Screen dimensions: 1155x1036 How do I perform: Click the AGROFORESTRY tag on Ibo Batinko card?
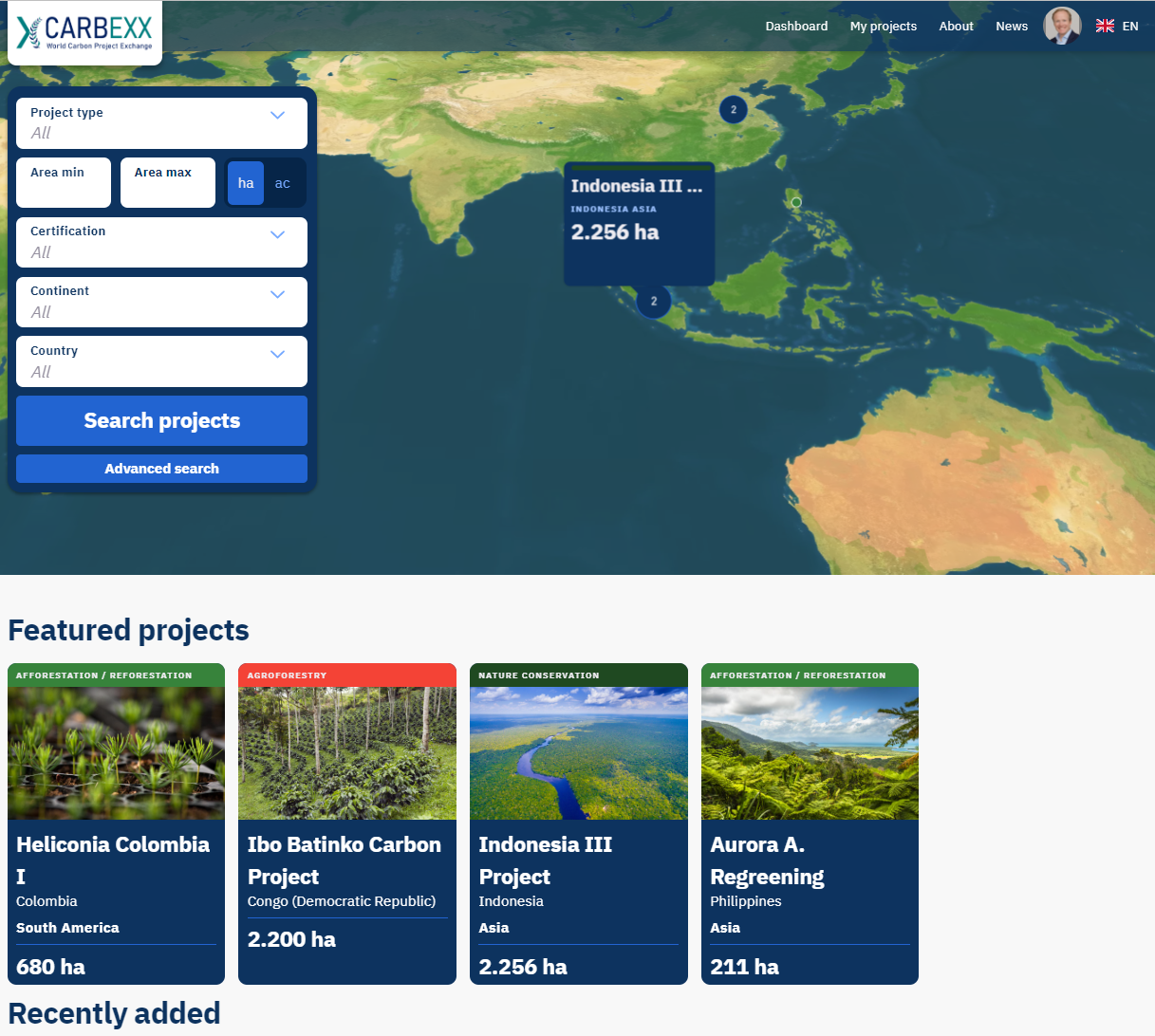287,675
